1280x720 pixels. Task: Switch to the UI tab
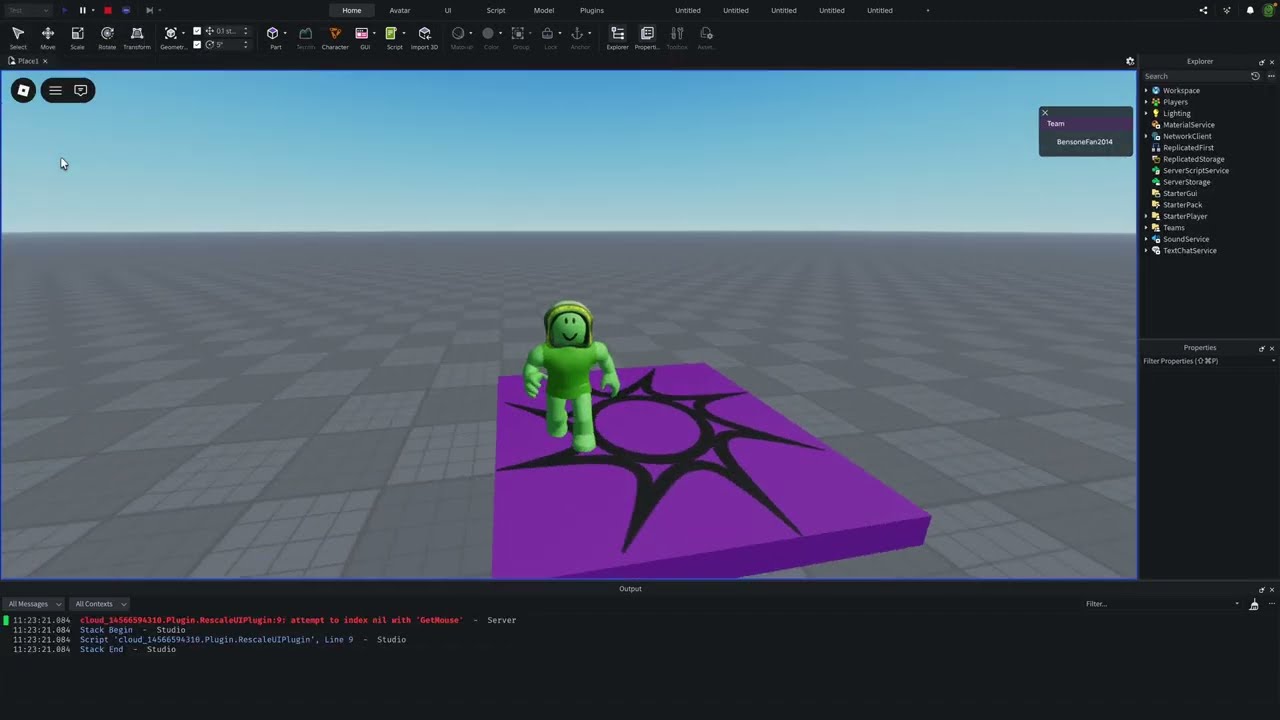[x=448, y=10]
